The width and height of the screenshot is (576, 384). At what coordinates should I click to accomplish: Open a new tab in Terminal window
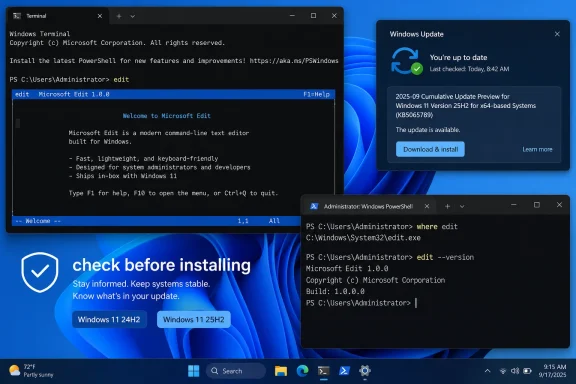(119, 16)
